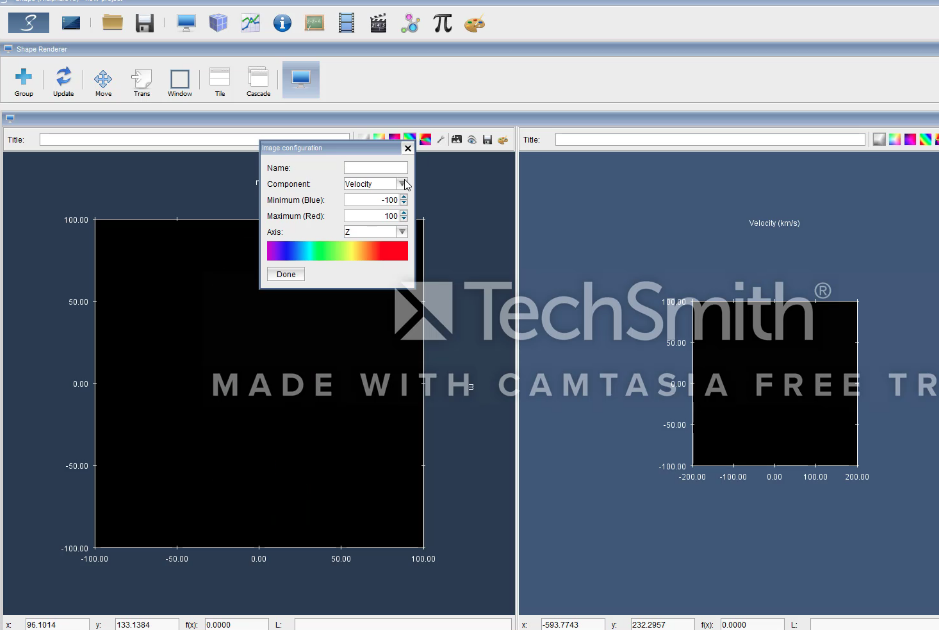The height and width of the screenshot is (630, 939).
Task: Open the molecule nodes module icon
Action: coord(410,23)
